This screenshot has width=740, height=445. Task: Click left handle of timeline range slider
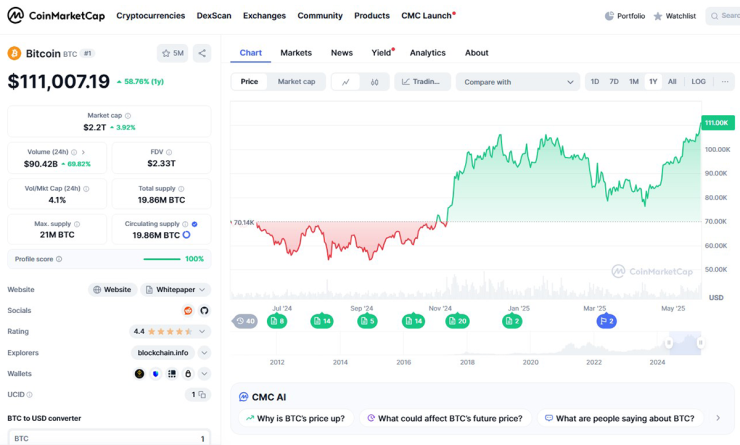tap(669, 343)
